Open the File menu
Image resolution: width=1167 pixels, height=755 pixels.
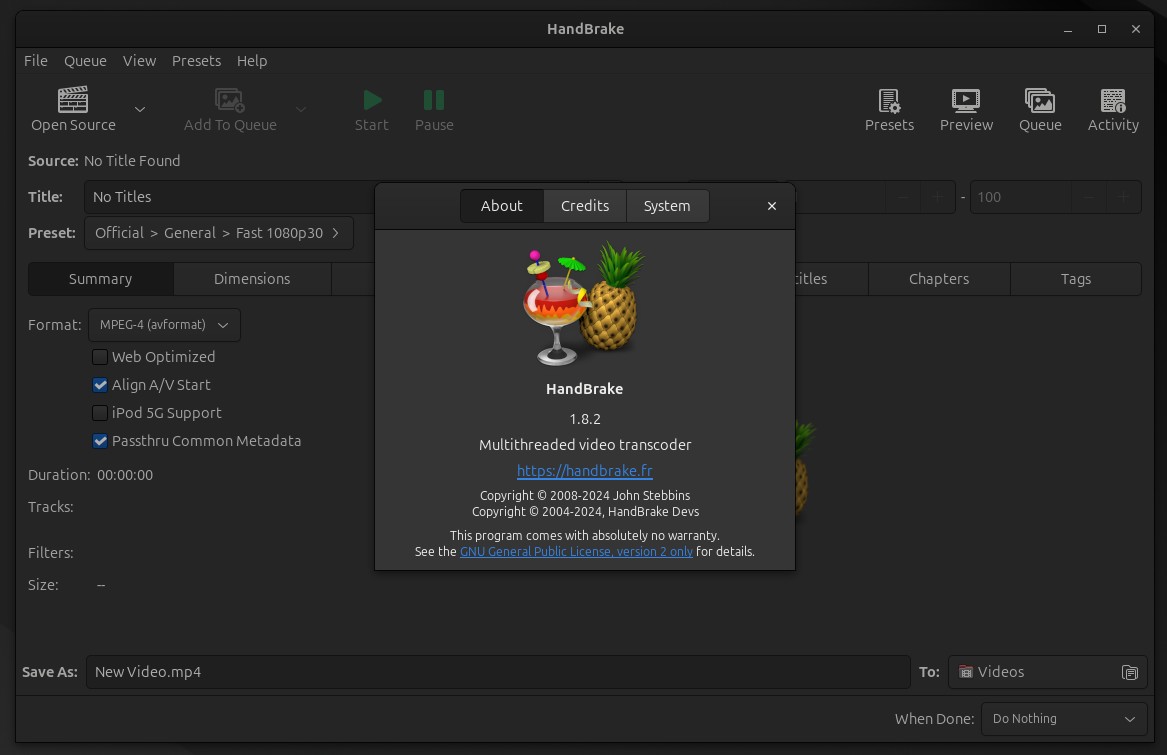(36, 60)
